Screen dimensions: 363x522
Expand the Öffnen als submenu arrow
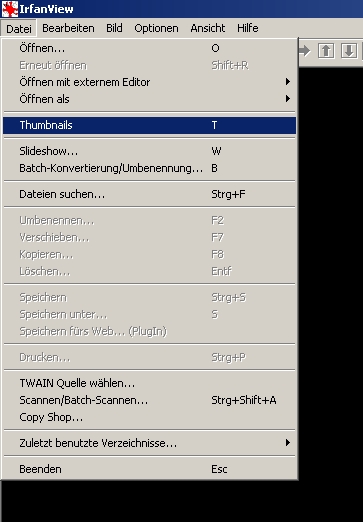pos(288,99)
